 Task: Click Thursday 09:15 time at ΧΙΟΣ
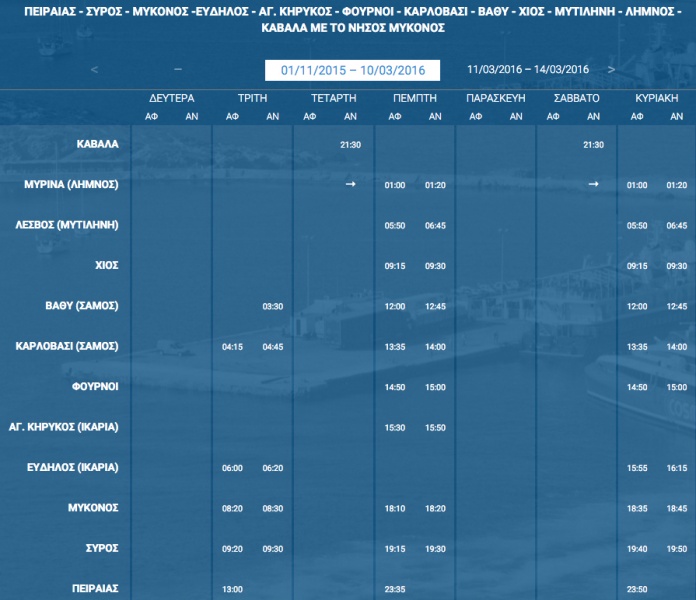pyautogui.click(x=395, y=266)
